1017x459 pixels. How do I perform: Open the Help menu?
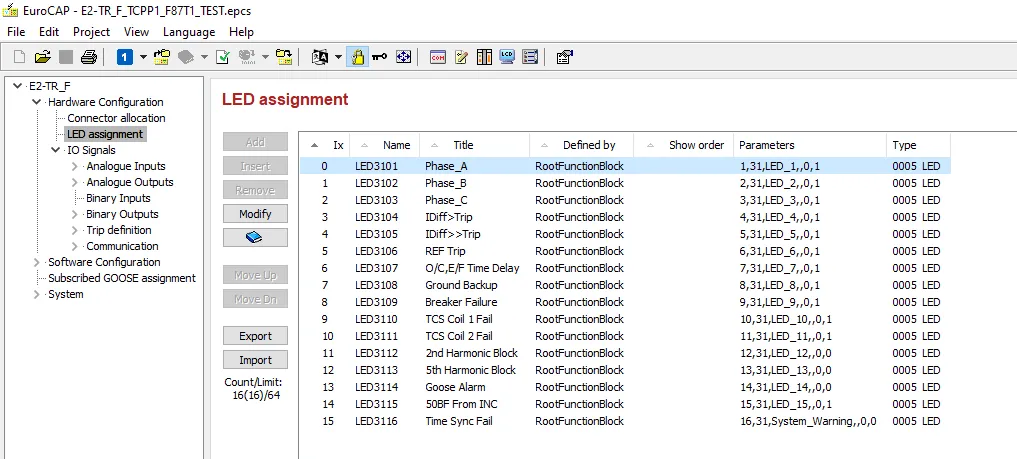click(241, 32)
